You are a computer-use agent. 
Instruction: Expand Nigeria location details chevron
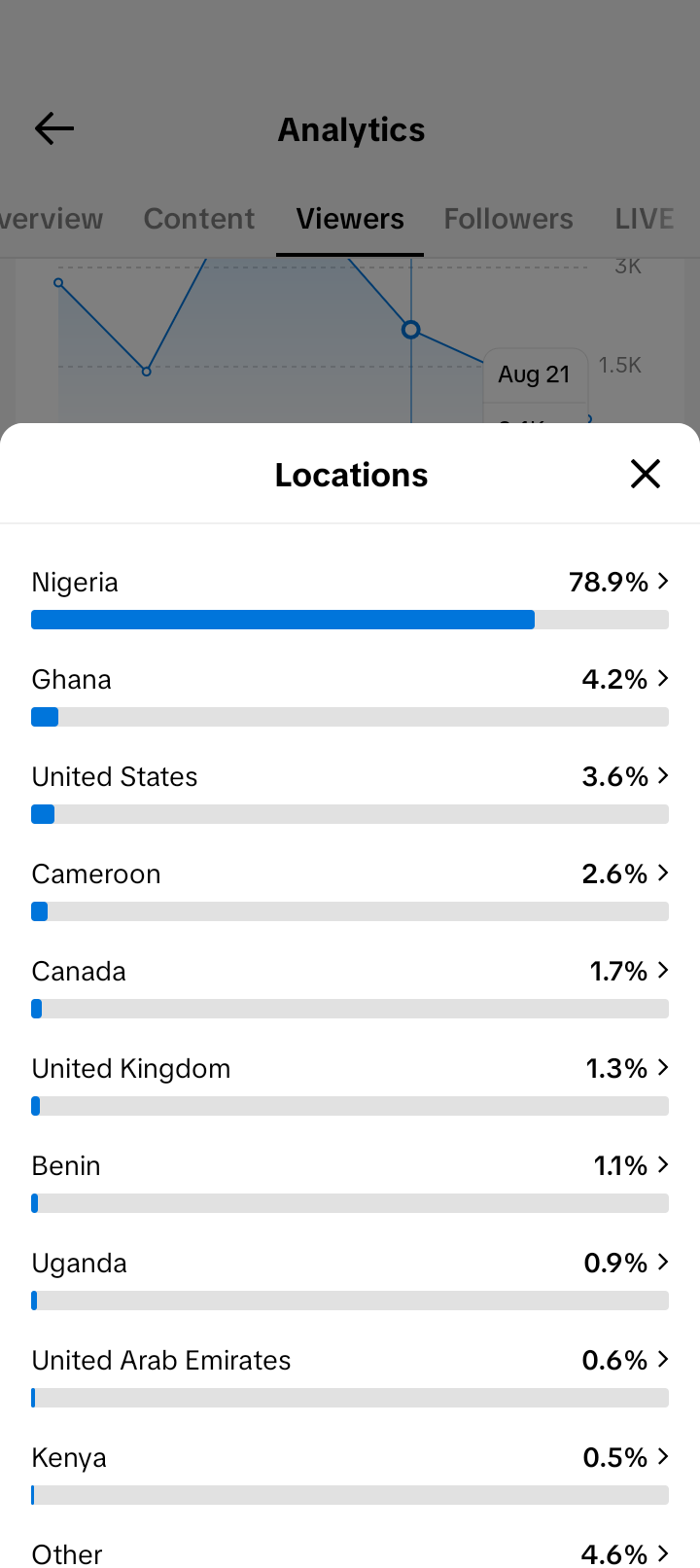coord(663,581)
